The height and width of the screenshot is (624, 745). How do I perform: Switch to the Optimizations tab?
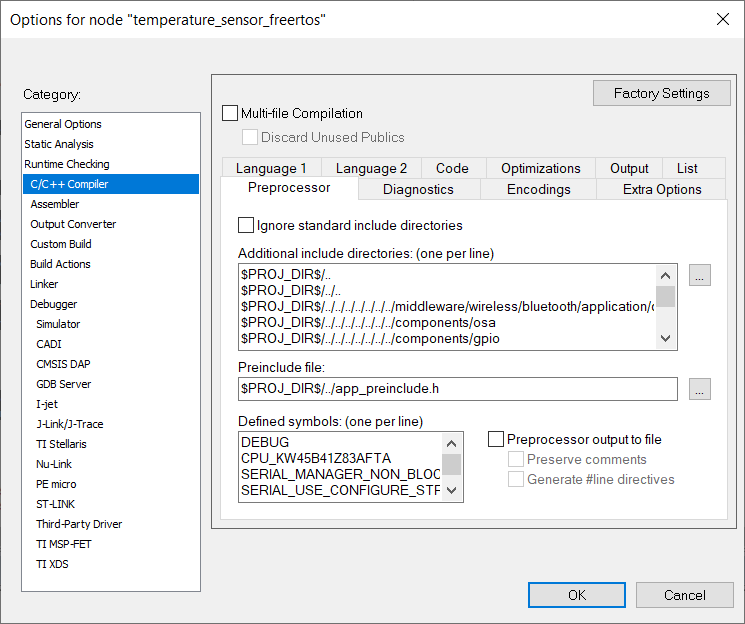coord(540,168)
